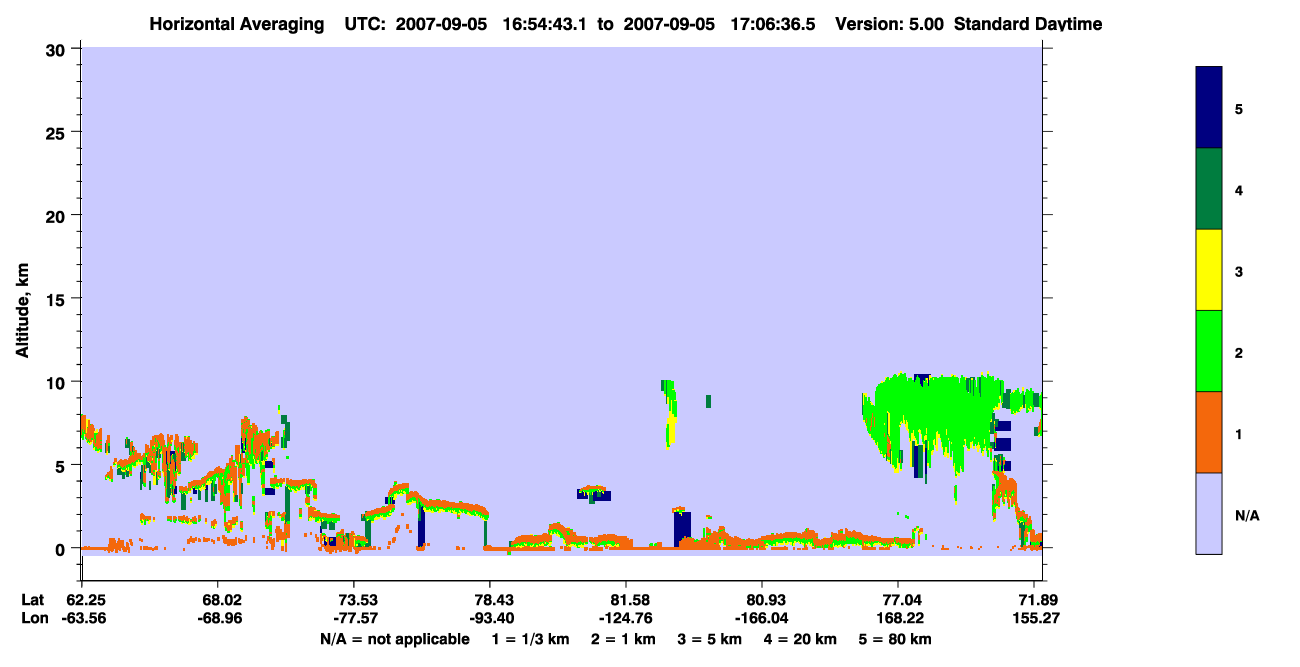Click the yellow colorbar segment labeled 3
This screenshot has width=1300, height=667.
pos(1209,270)
